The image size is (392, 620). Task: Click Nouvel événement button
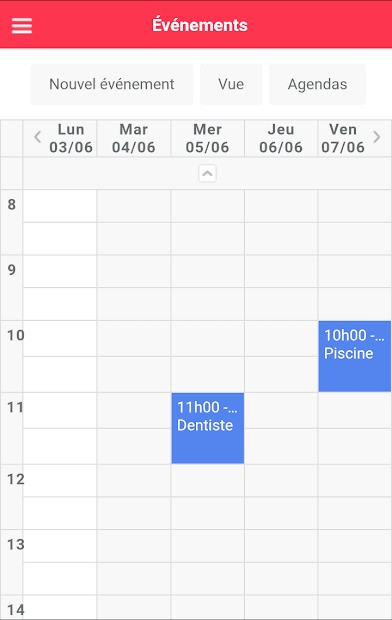pyautogui.click(x=112, y=84)
